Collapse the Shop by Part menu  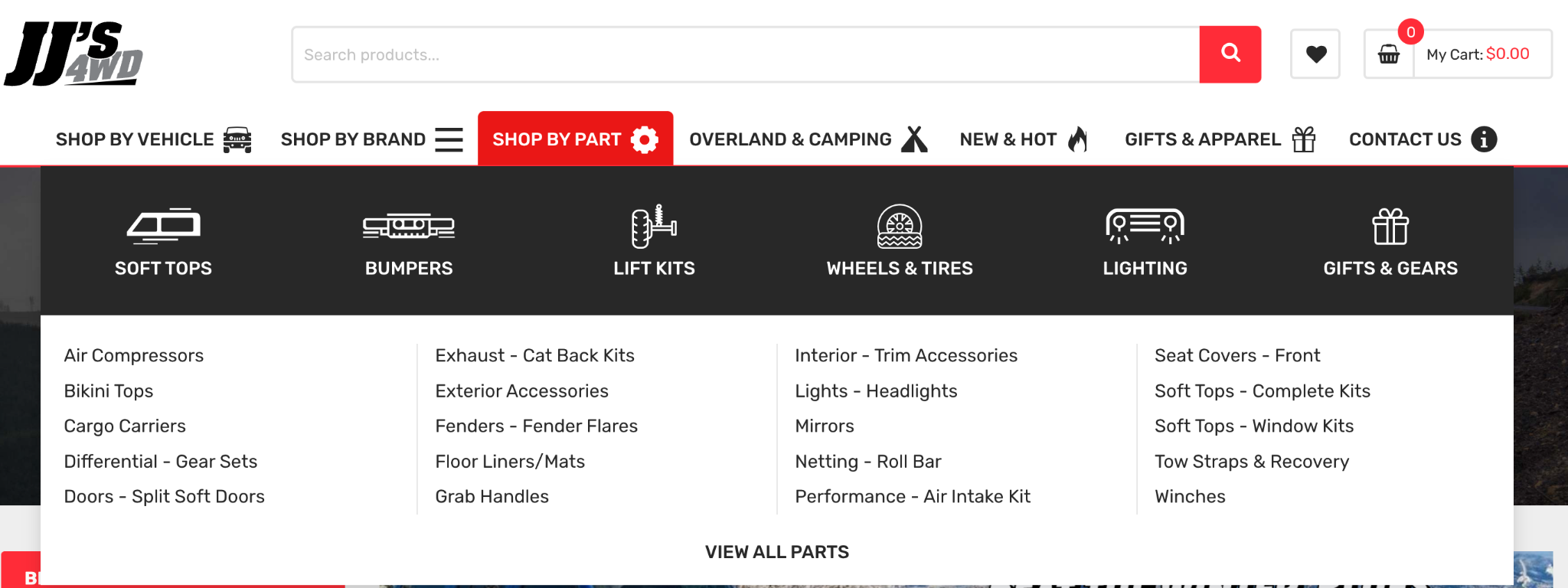click(575, 139)
